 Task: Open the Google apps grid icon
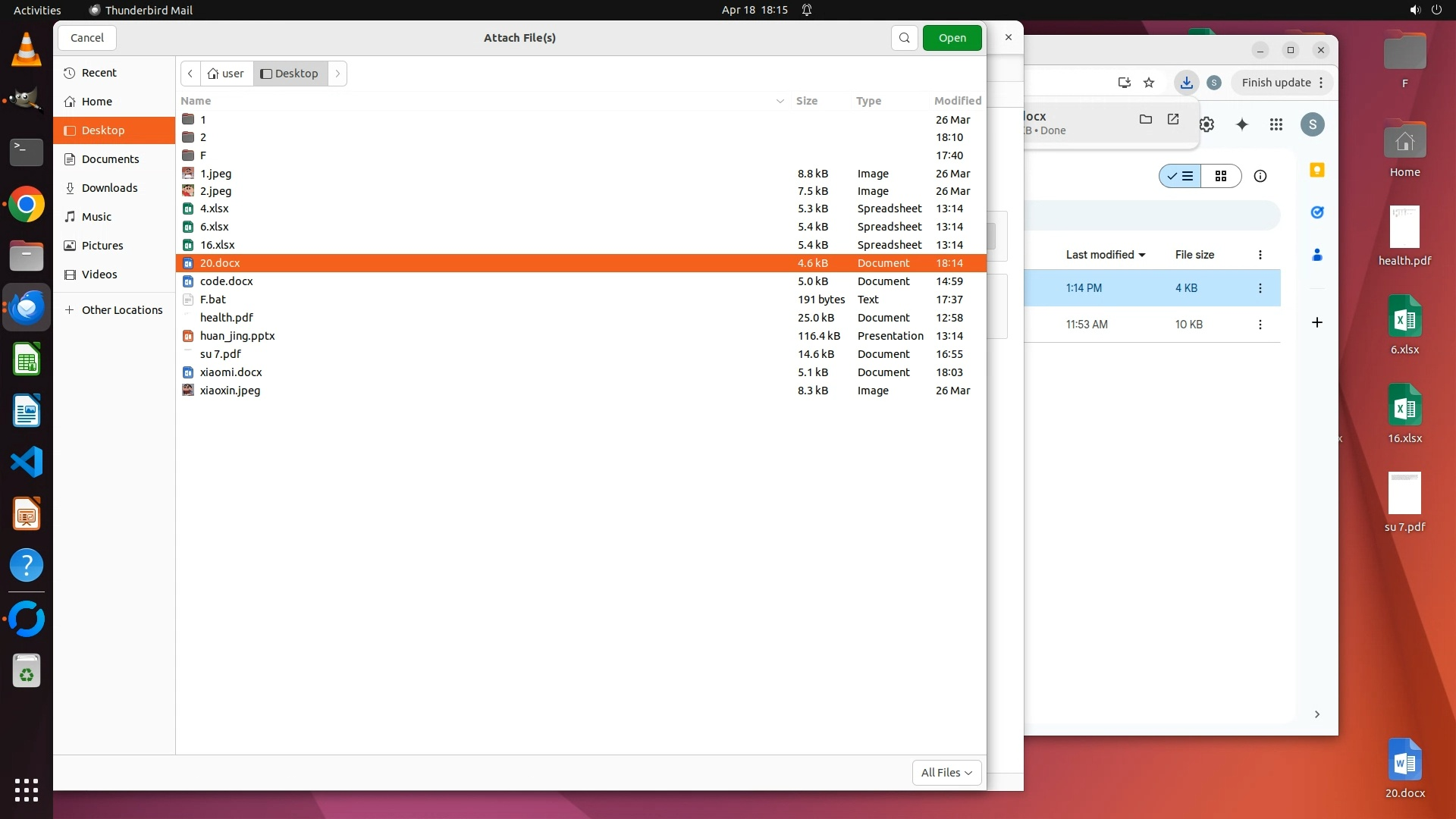(x=1276, y=124)
